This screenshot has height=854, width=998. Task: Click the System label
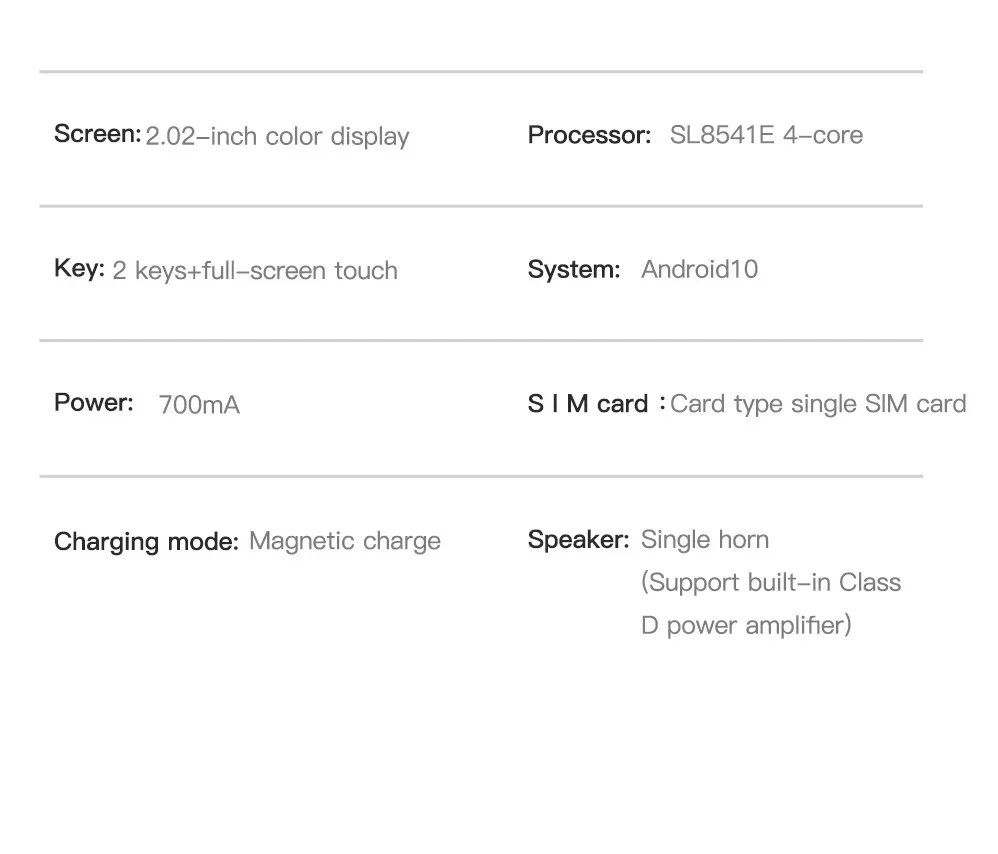(x=574, y=269)
